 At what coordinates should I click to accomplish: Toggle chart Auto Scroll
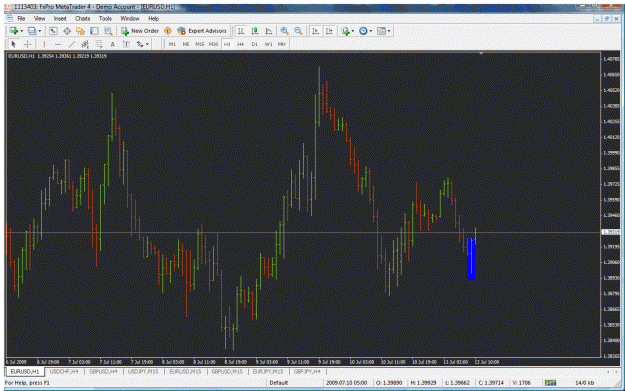pos(315,31)
